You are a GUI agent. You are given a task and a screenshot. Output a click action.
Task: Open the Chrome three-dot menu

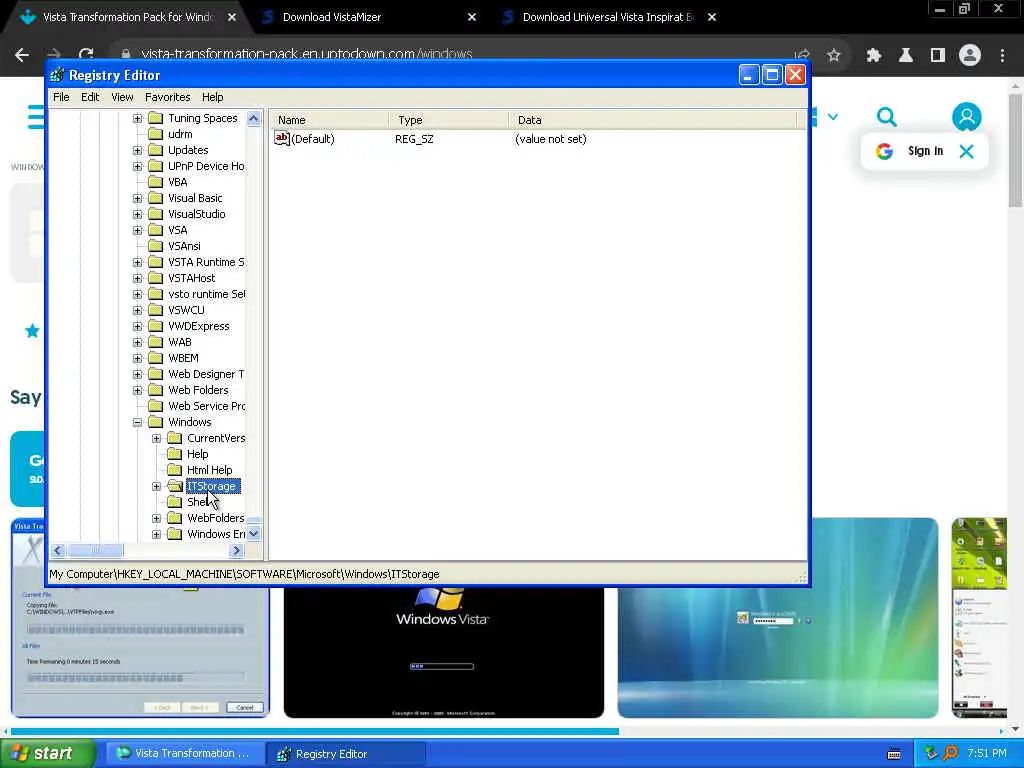1002,55
